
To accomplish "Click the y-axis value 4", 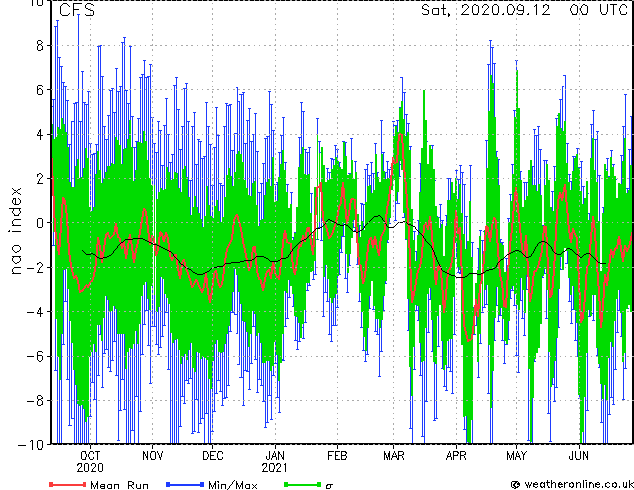I will pos(40,135).
